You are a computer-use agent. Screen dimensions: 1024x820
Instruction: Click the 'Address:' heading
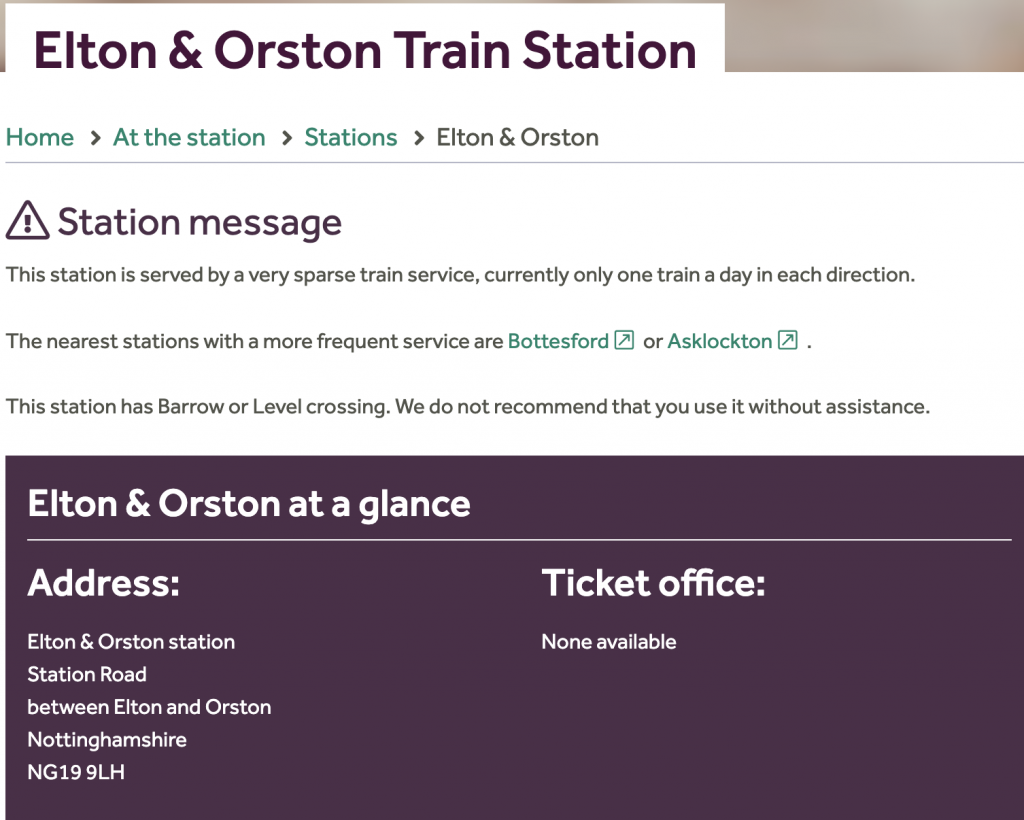pos(104,582)
